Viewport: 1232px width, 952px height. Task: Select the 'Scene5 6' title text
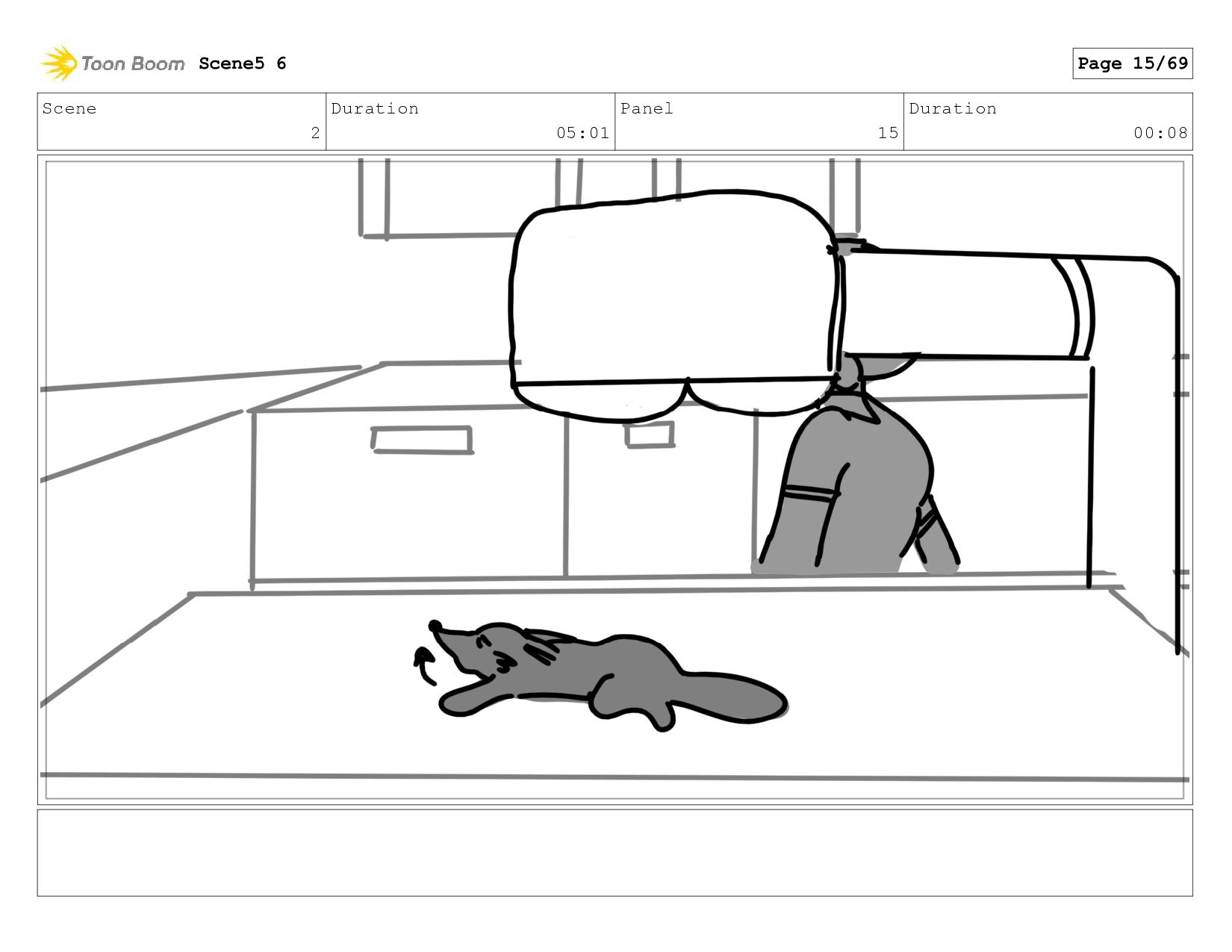[x=243, y=63]
